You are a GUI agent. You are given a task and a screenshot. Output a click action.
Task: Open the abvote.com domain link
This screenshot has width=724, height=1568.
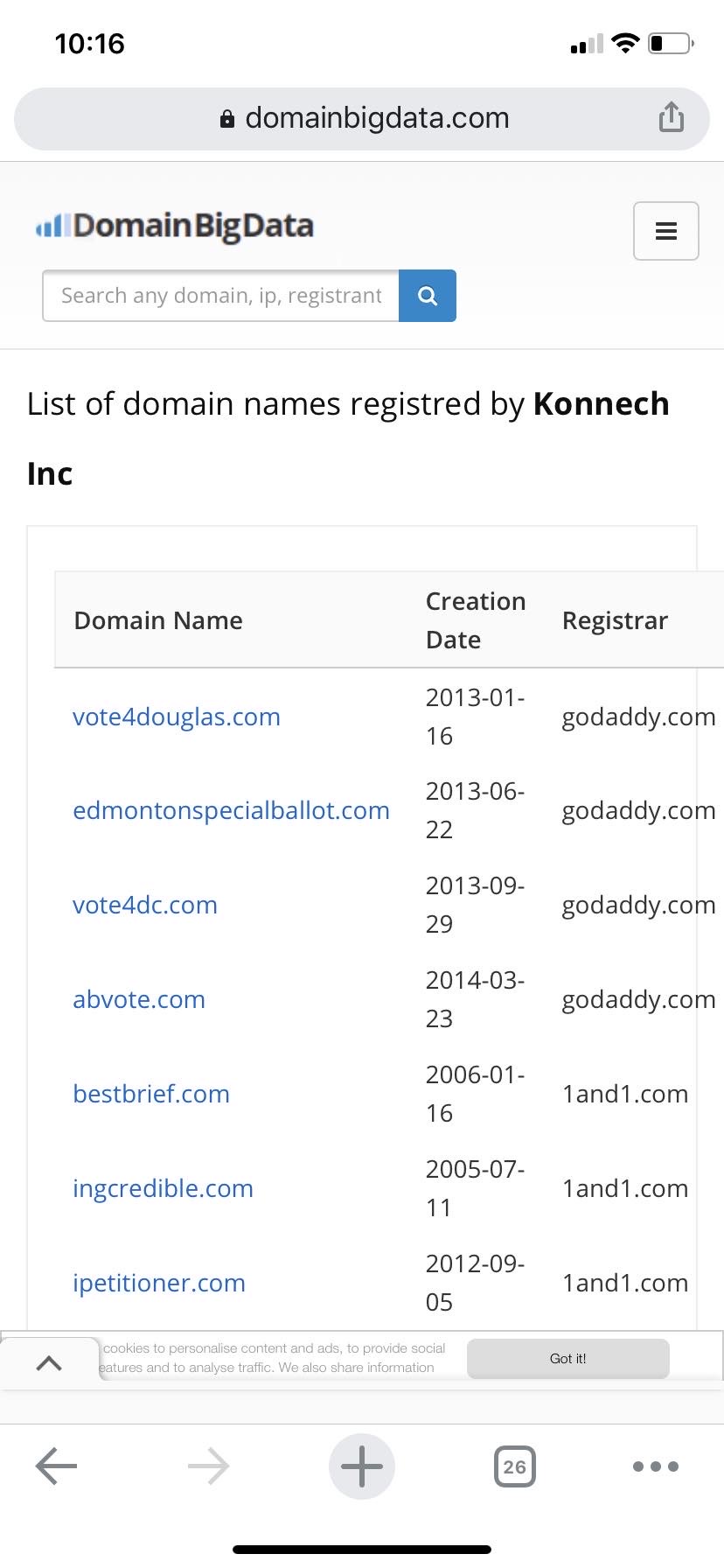(139, 999)
